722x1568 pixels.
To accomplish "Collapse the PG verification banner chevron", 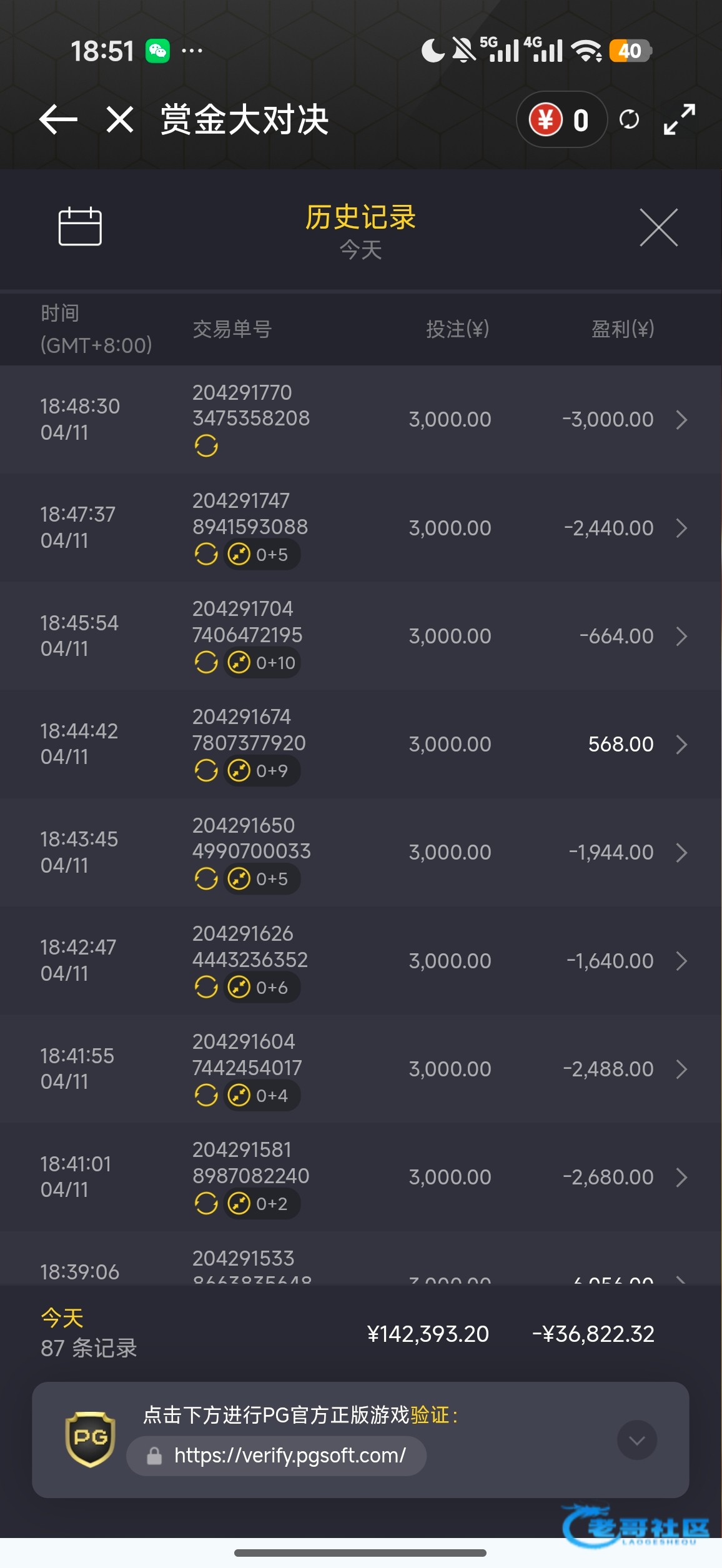I will [636, 1440].
